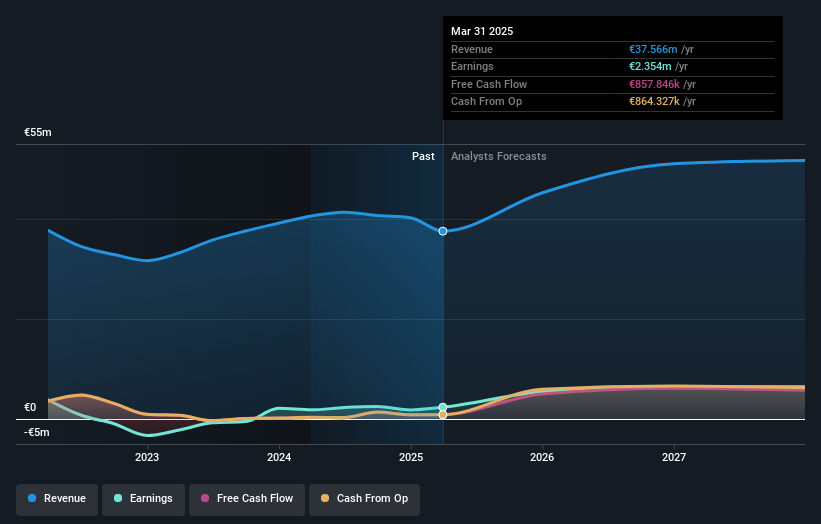
Task: Click the Earnings data point marker
Action: [x=443, y=407]
